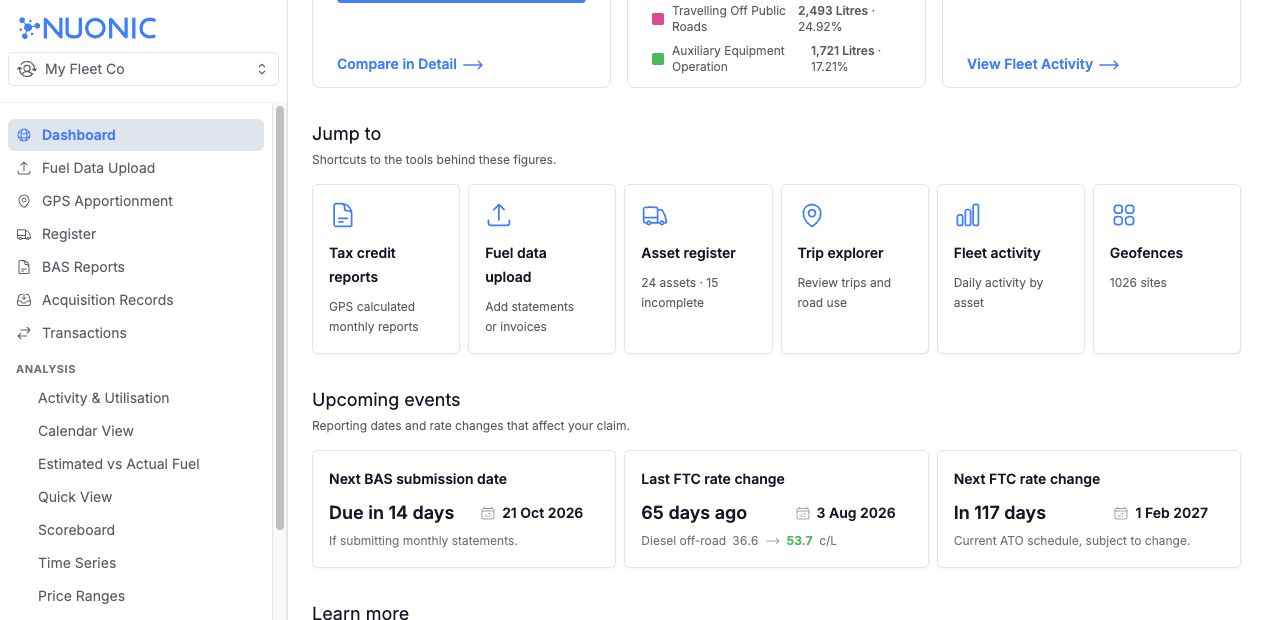This screenshot has width=1265, height=620.
Task: Click the '2,493 Litres' value
Action: point(832,11)
